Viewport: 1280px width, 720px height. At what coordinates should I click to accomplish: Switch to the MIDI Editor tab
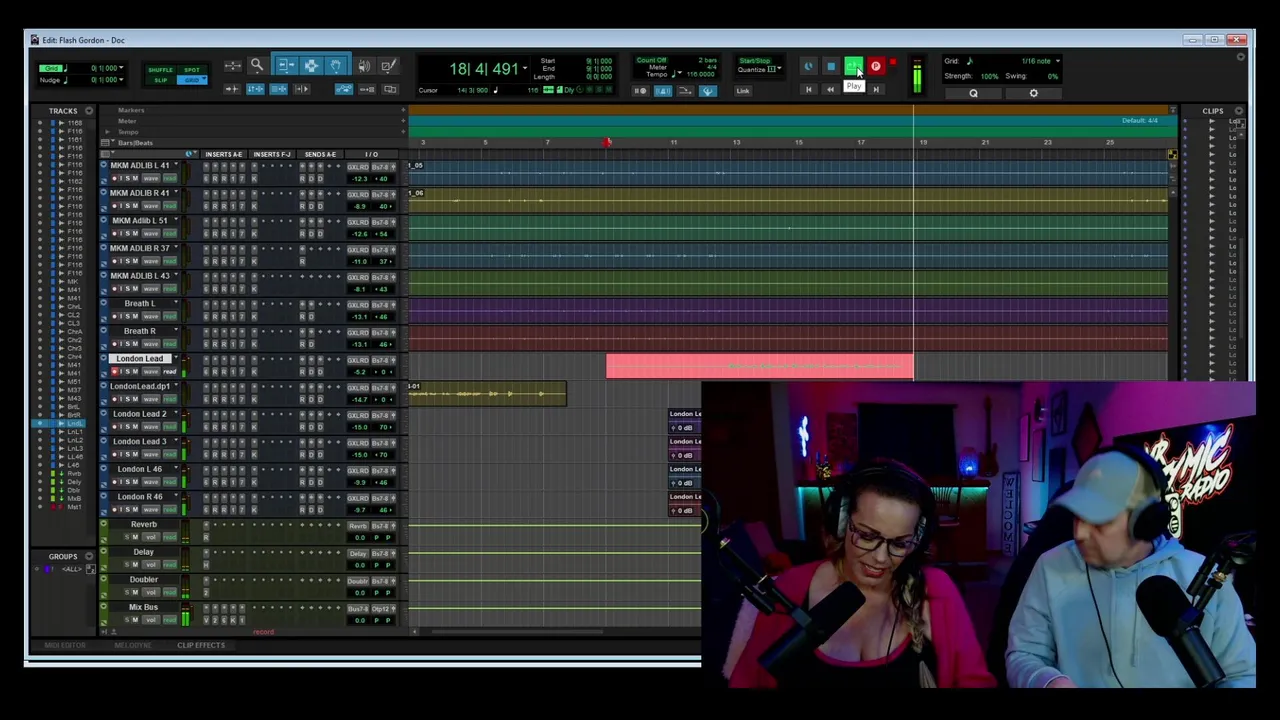[x=64, y=645]
